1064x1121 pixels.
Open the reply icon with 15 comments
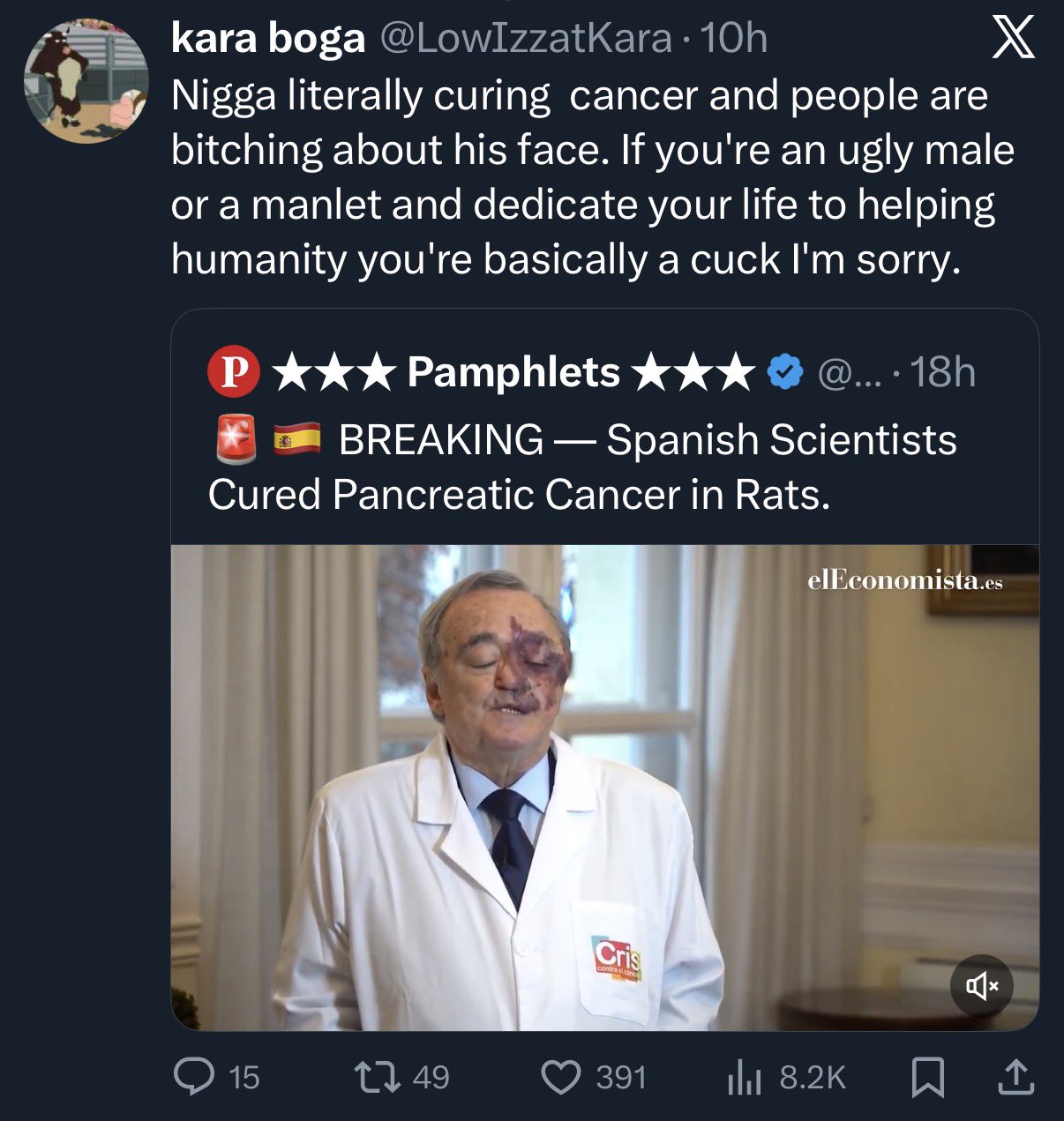pyautogui.click(x=194, y=1077)
